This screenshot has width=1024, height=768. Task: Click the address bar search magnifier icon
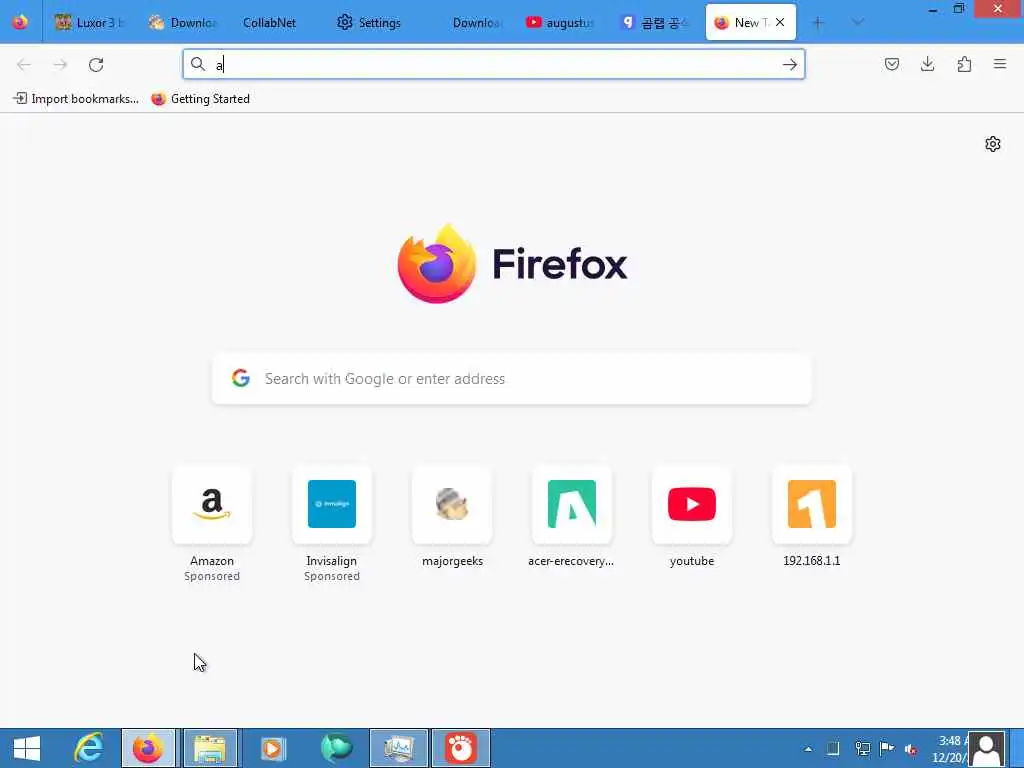point(197,63)
